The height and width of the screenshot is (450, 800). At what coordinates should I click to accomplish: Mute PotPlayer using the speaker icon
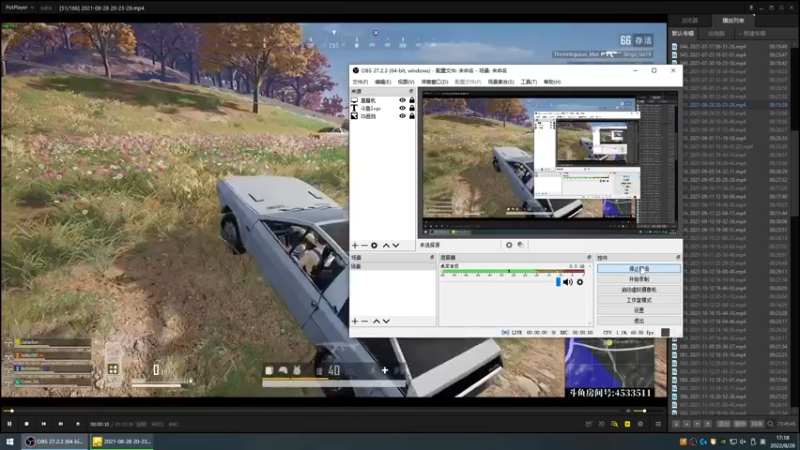coord(629,411)
